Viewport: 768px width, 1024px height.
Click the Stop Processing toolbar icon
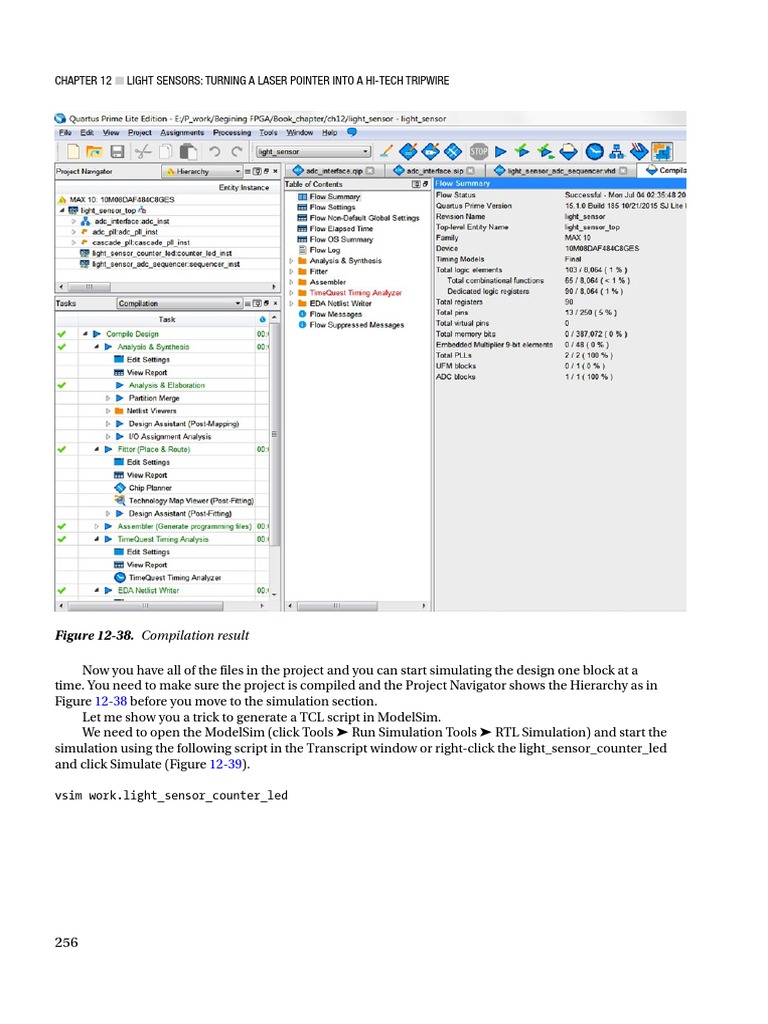point(479,151)
